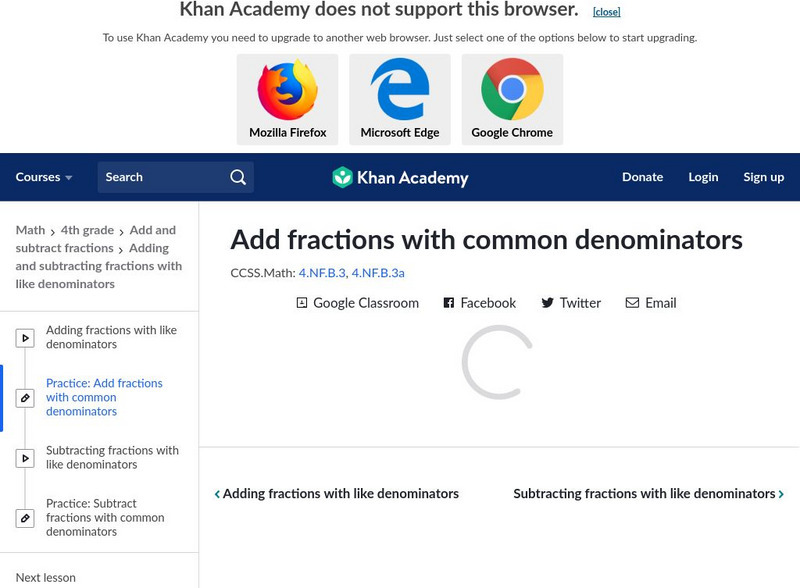Open the Courses dropdown menu

[44, 177]
